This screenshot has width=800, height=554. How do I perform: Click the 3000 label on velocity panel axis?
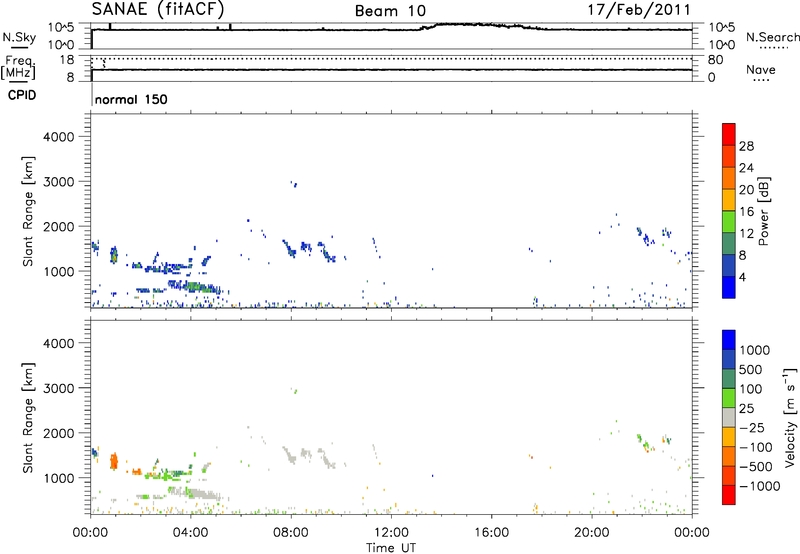(58, 388)
